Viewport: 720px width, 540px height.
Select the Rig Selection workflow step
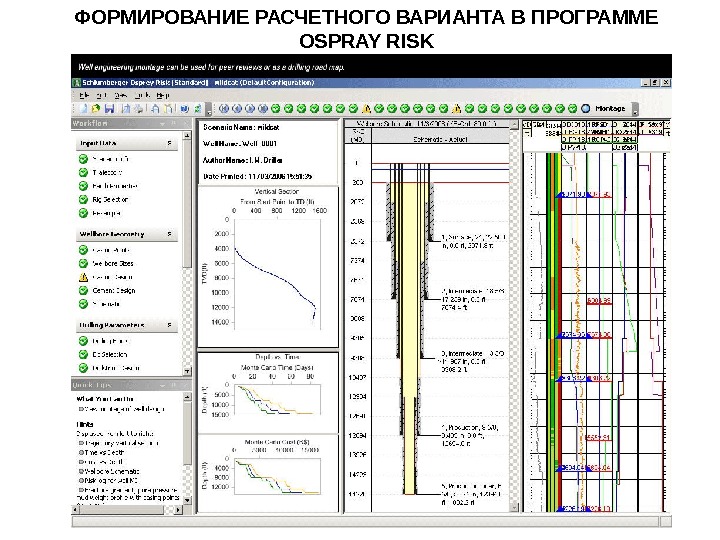pyautogui.click(x=110, y=200)
